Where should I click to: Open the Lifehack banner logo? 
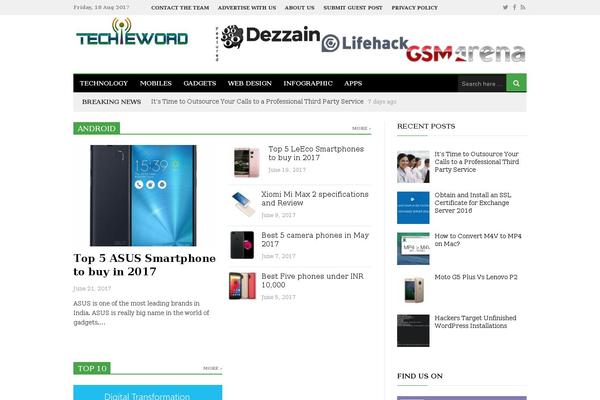(x=365, y=43)
